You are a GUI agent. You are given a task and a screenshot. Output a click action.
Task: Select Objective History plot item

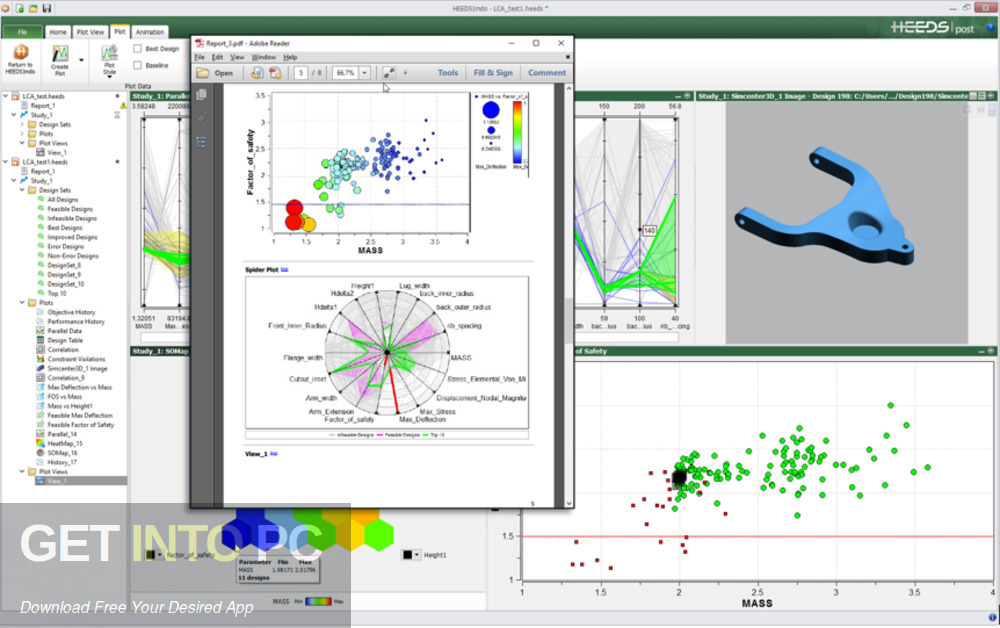coord(71,312)
